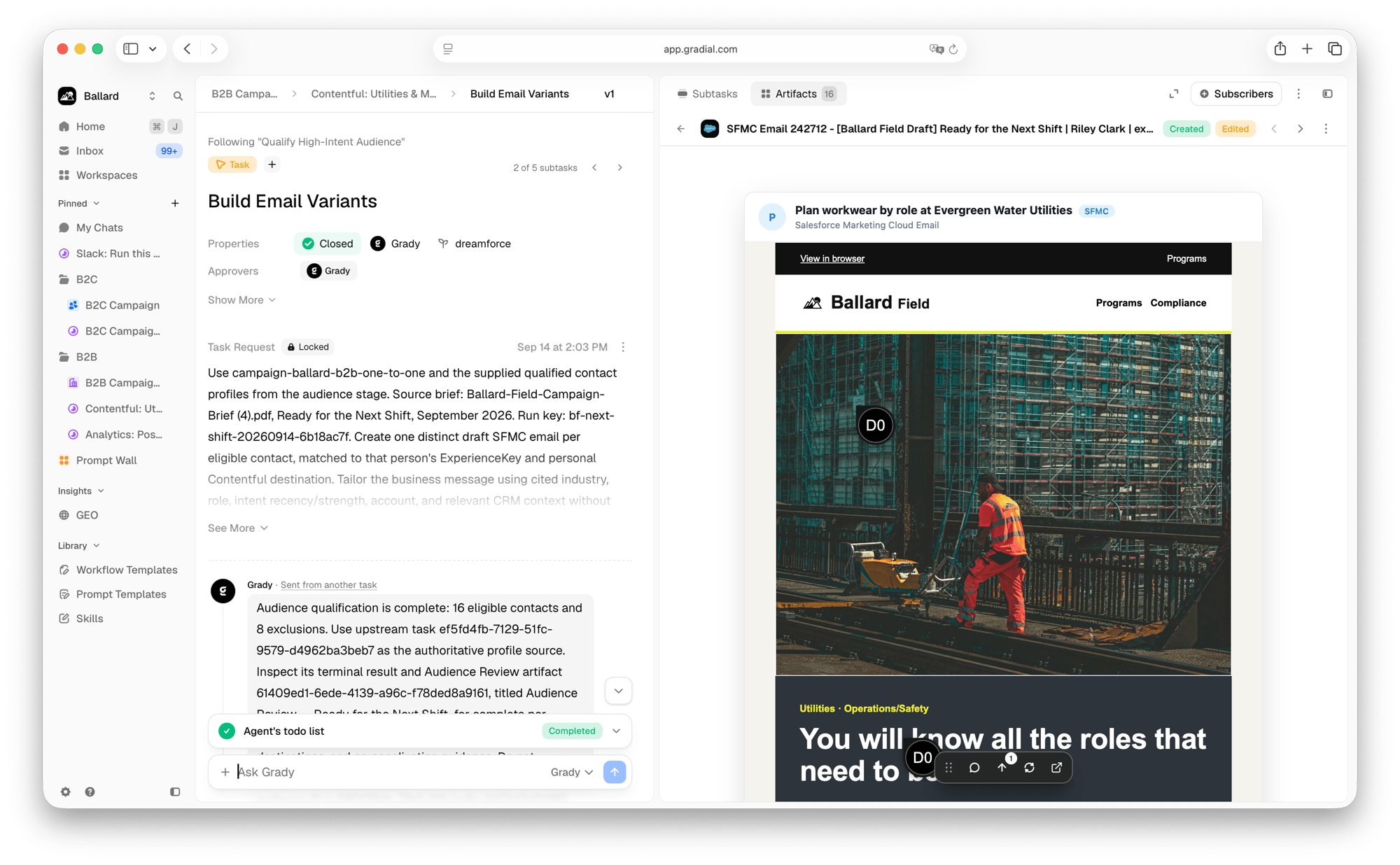Click the Safari address bar

pos(699,49)
